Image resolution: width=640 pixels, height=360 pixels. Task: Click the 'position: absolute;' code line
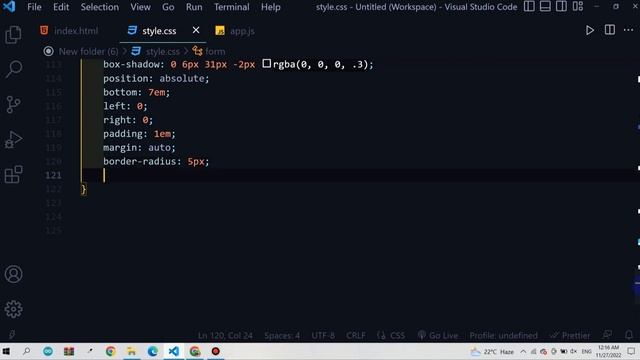click(x=156, y=78)
